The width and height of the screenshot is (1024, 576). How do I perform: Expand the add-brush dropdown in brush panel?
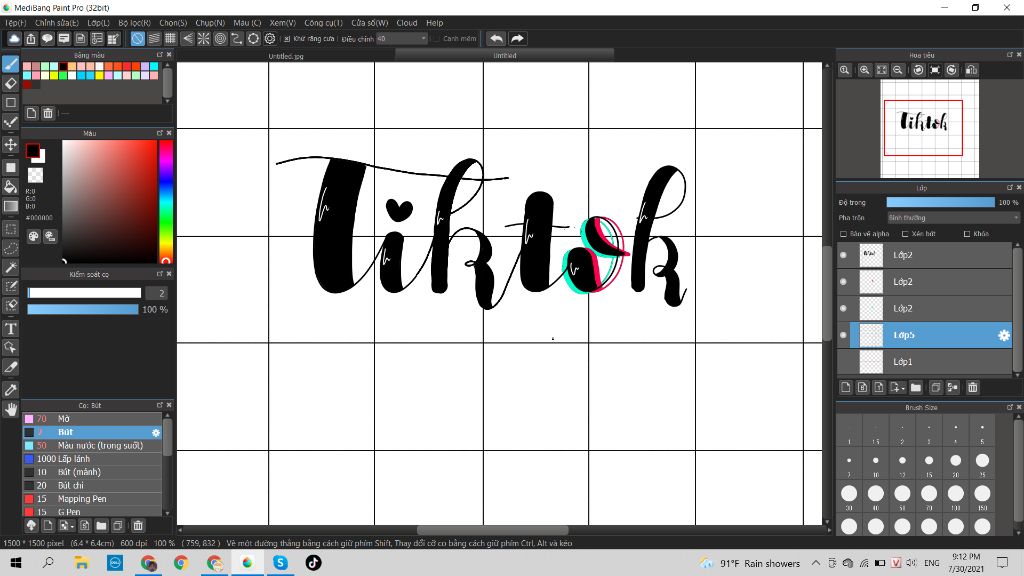(x=72, y=526)
